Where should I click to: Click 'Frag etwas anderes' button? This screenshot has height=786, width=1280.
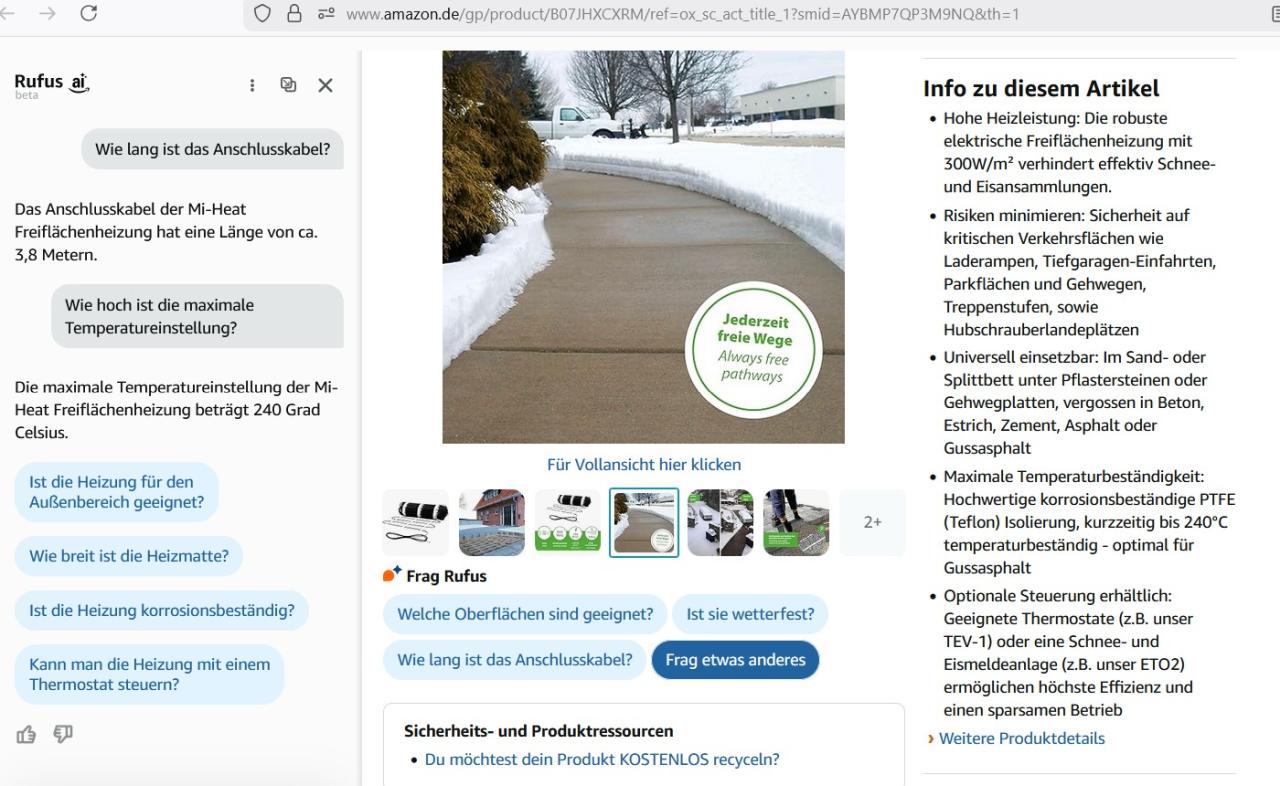point(735,660)
